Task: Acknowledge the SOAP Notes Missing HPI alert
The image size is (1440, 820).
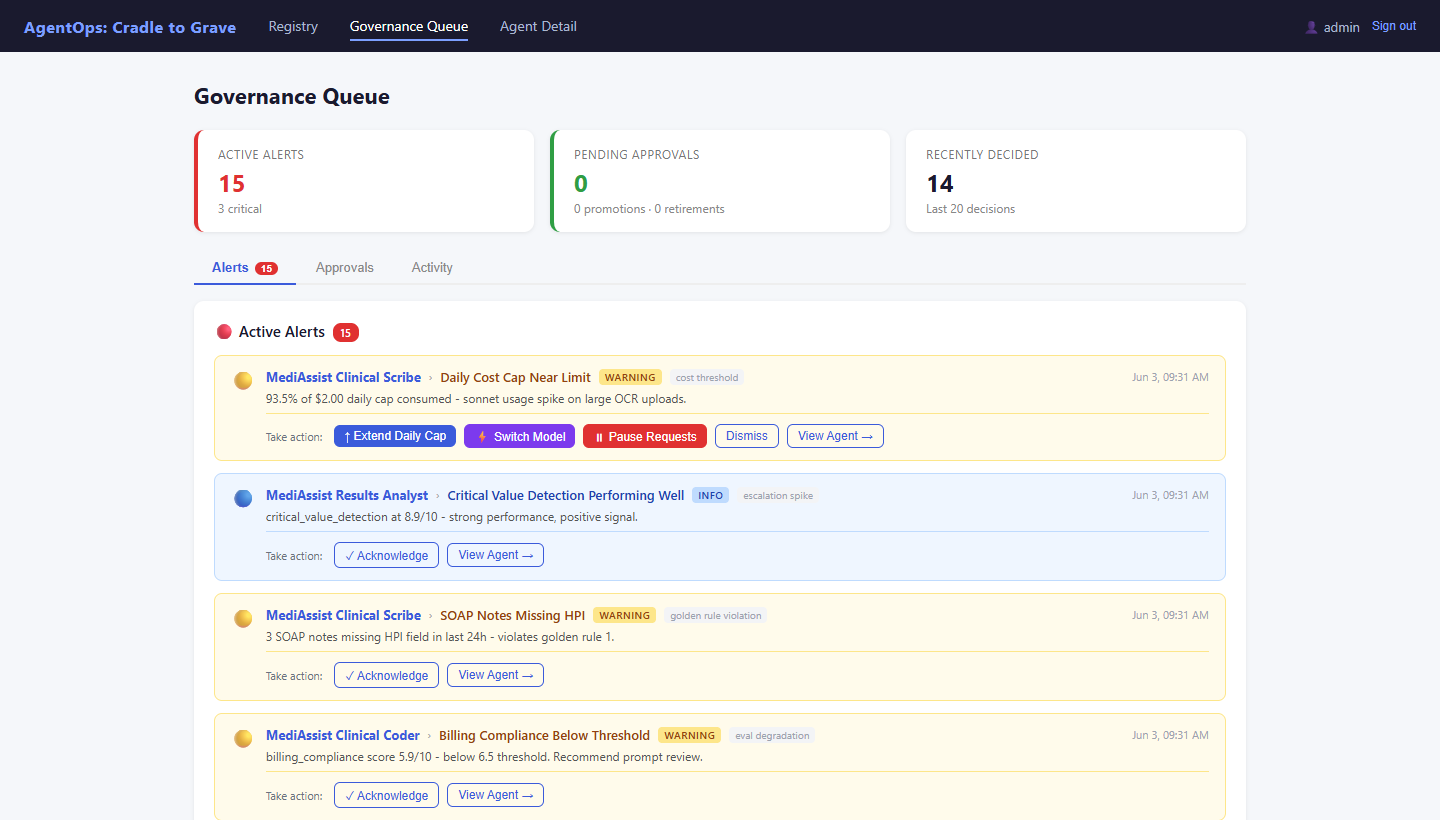Action: pyautogui.click(x=386, y=675)
